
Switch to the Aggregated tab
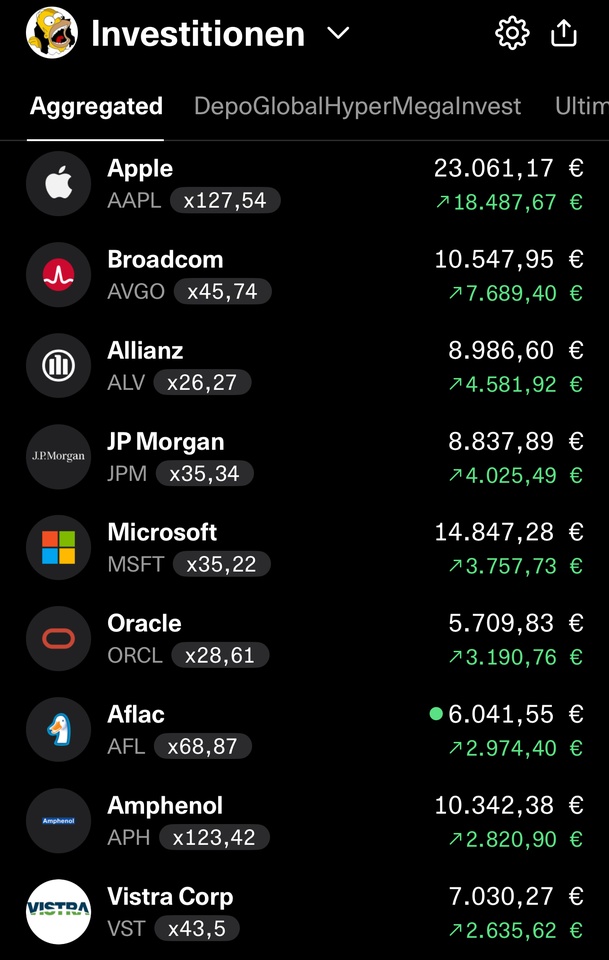pyautogui.click(x=96, y=107)
